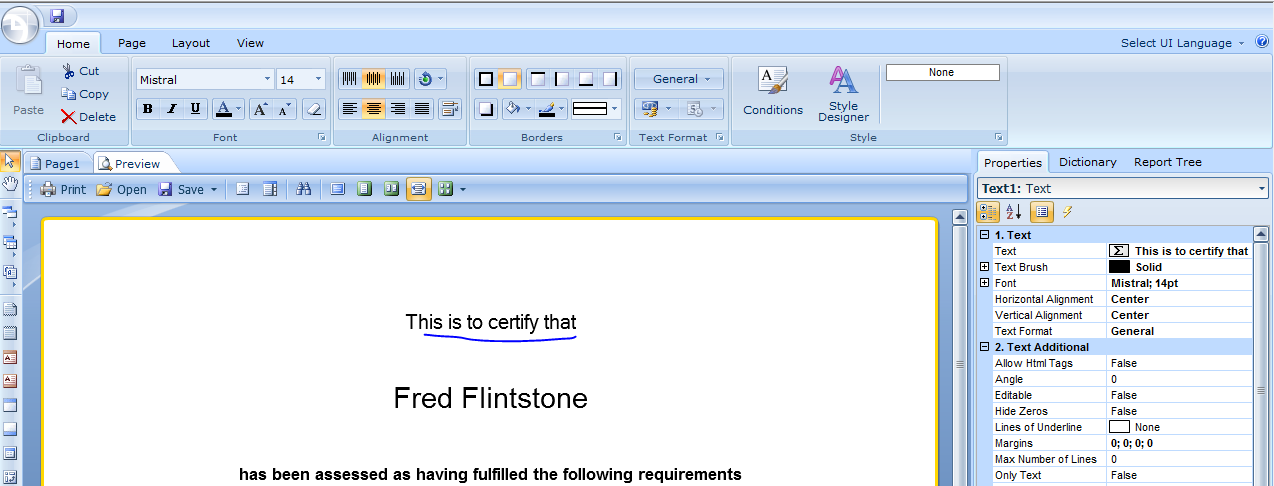Open the General text format dropdown
The width and height of the screenshot is (1274, 486).
tap(679, 79)
